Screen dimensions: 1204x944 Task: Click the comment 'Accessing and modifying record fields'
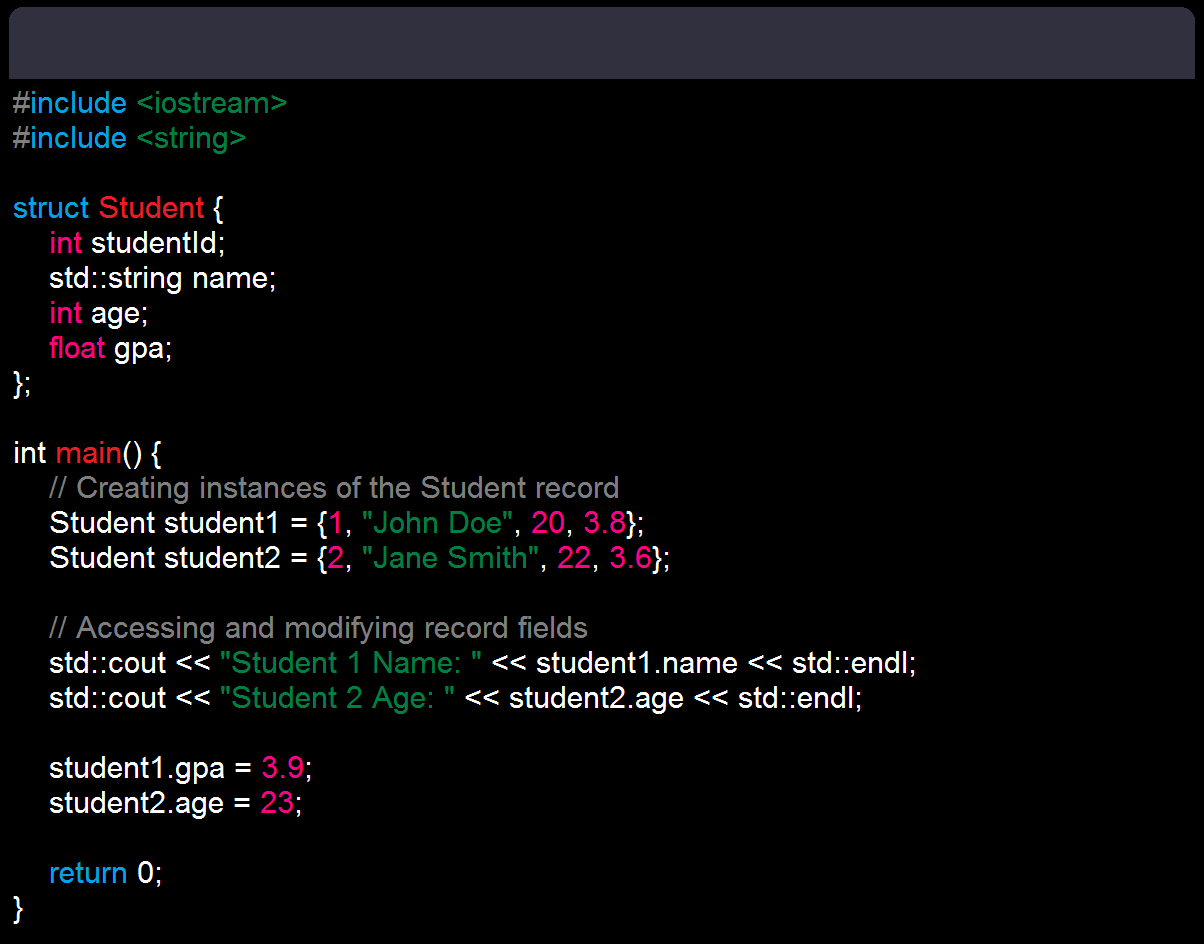(x=318, y=628)
